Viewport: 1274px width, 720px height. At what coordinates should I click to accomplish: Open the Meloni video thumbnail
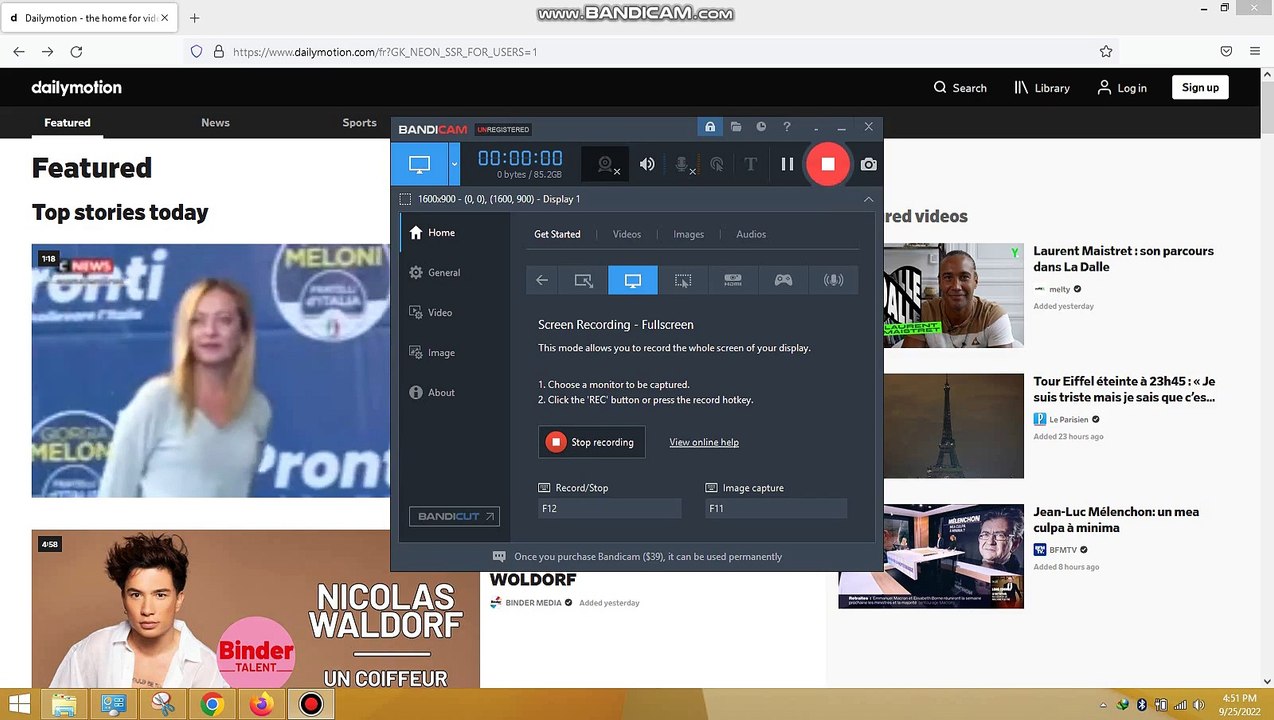click(210, 371)
